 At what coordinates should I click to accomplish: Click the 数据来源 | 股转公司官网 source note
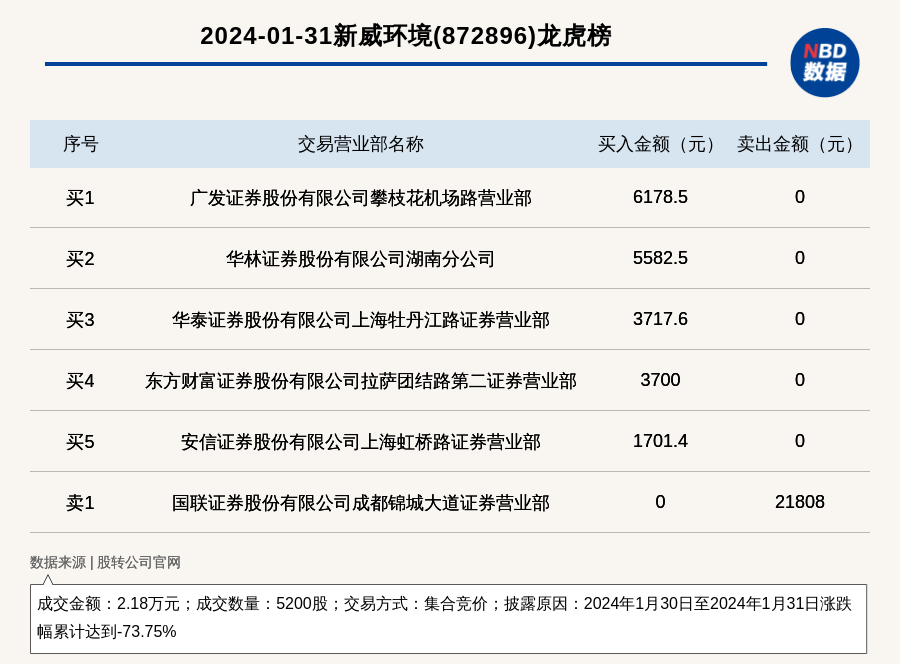[105, 562]
